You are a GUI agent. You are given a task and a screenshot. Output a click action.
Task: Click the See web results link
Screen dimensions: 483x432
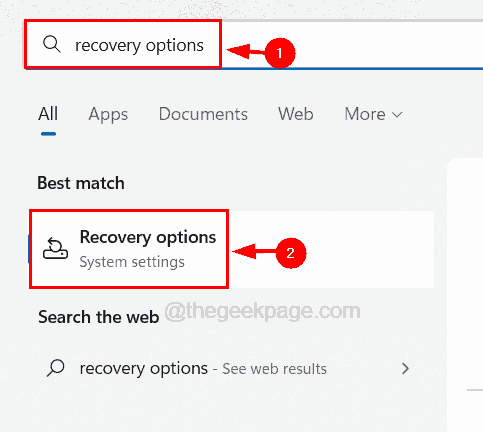(274, 369)
